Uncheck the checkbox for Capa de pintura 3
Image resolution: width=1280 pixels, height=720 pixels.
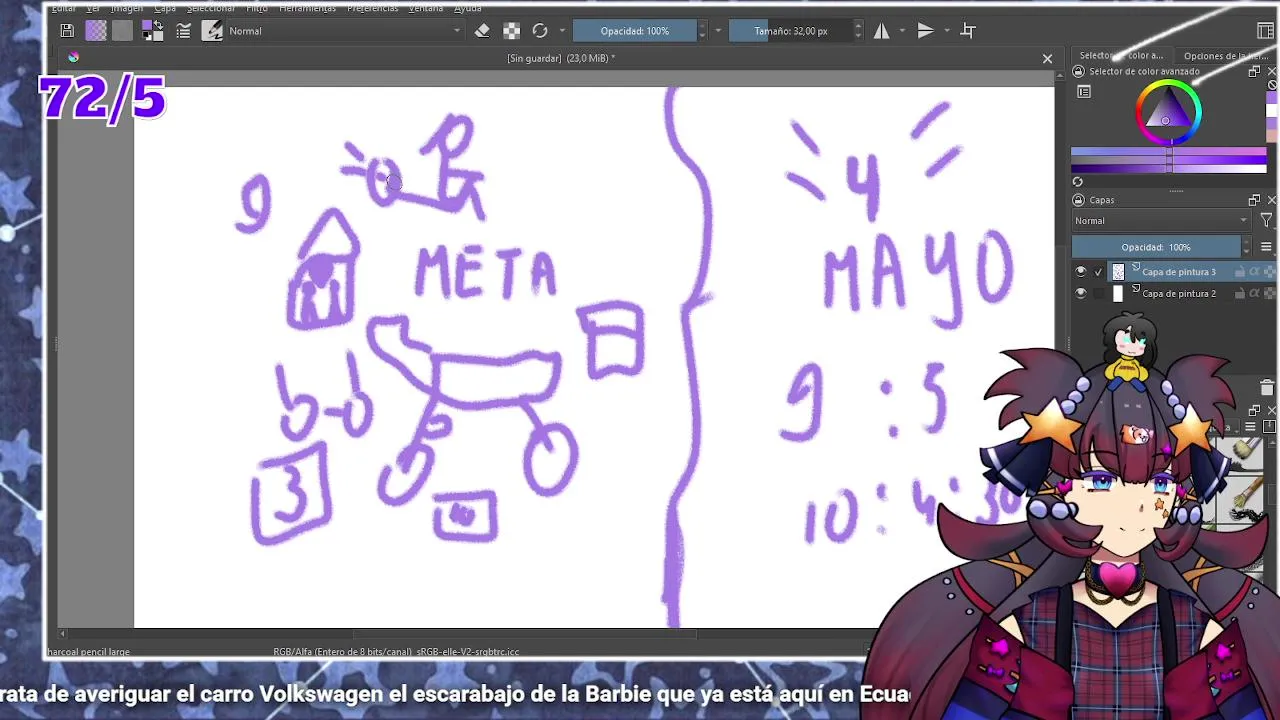pos(1099,272)
